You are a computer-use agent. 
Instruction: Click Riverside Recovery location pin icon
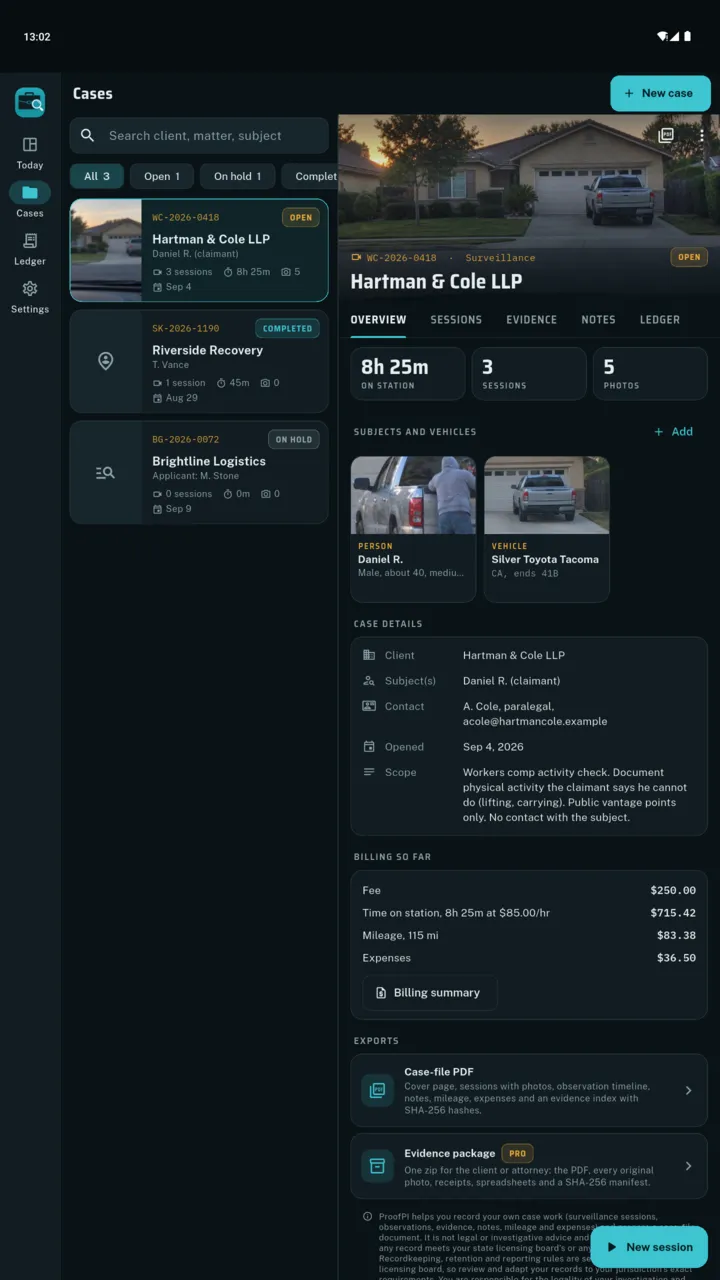(x=106, y=361)
